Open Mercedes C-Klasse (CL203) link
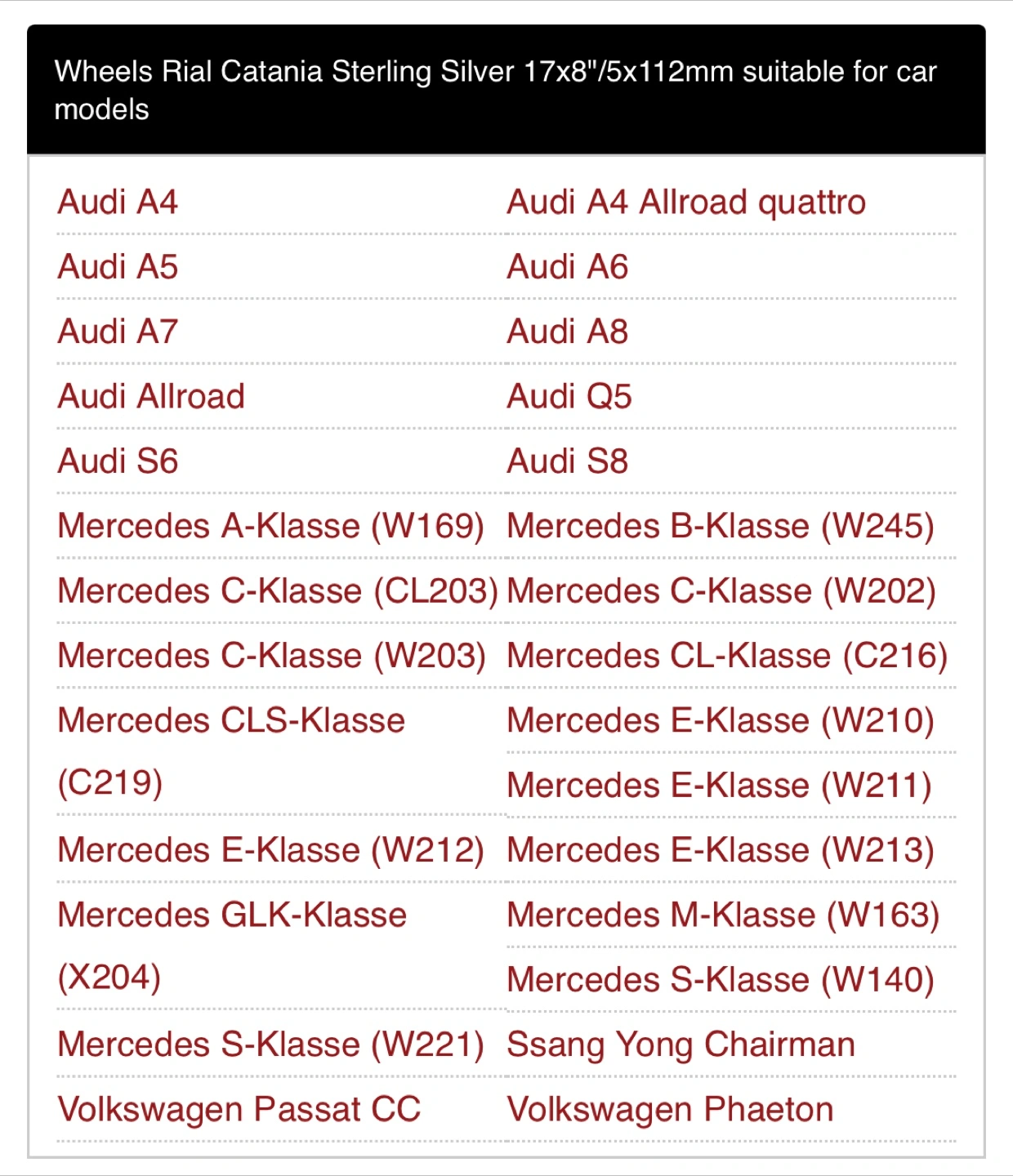Screen dimensions: 1013x1176 tap(278, 591)
